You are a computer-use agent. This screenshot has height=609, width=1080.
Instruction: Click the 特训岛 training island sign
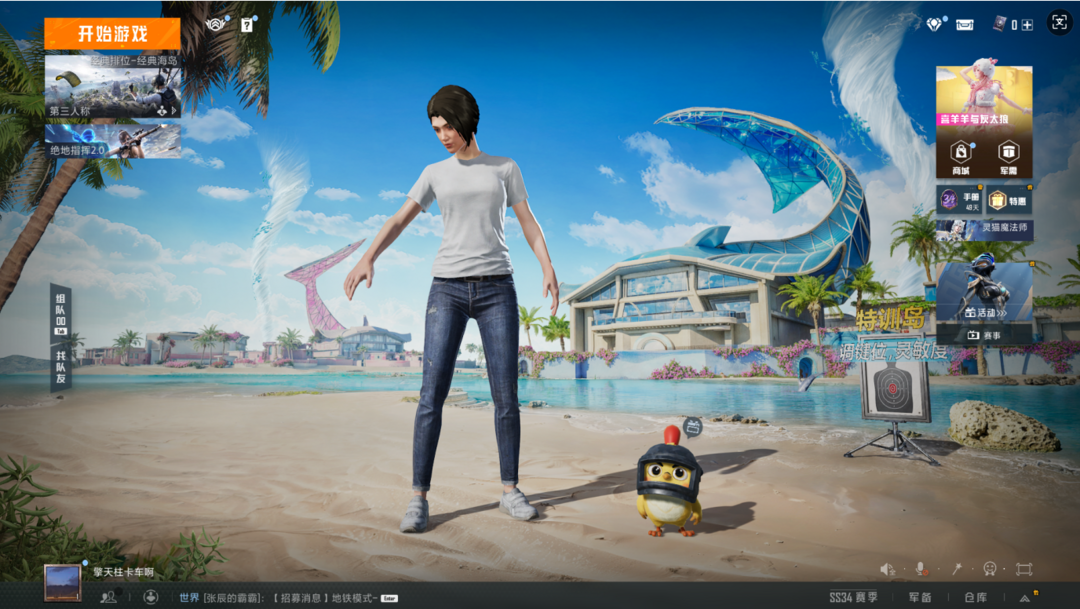pyautogui.click(x=890, y=319)
